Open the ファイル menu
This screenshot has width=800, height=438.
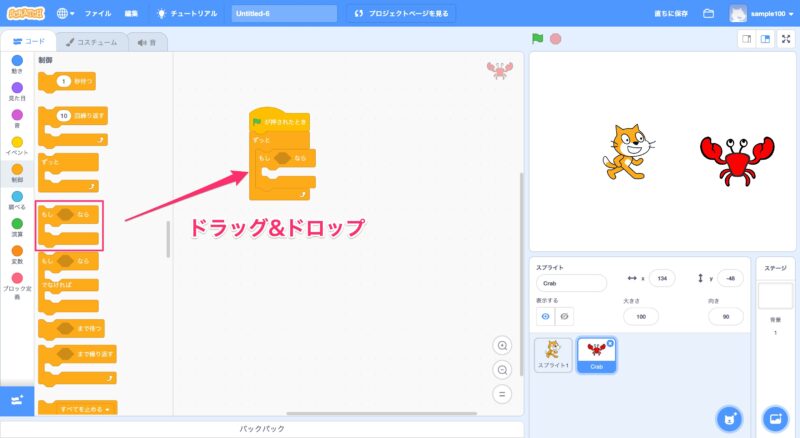click(x=98, y=14)
